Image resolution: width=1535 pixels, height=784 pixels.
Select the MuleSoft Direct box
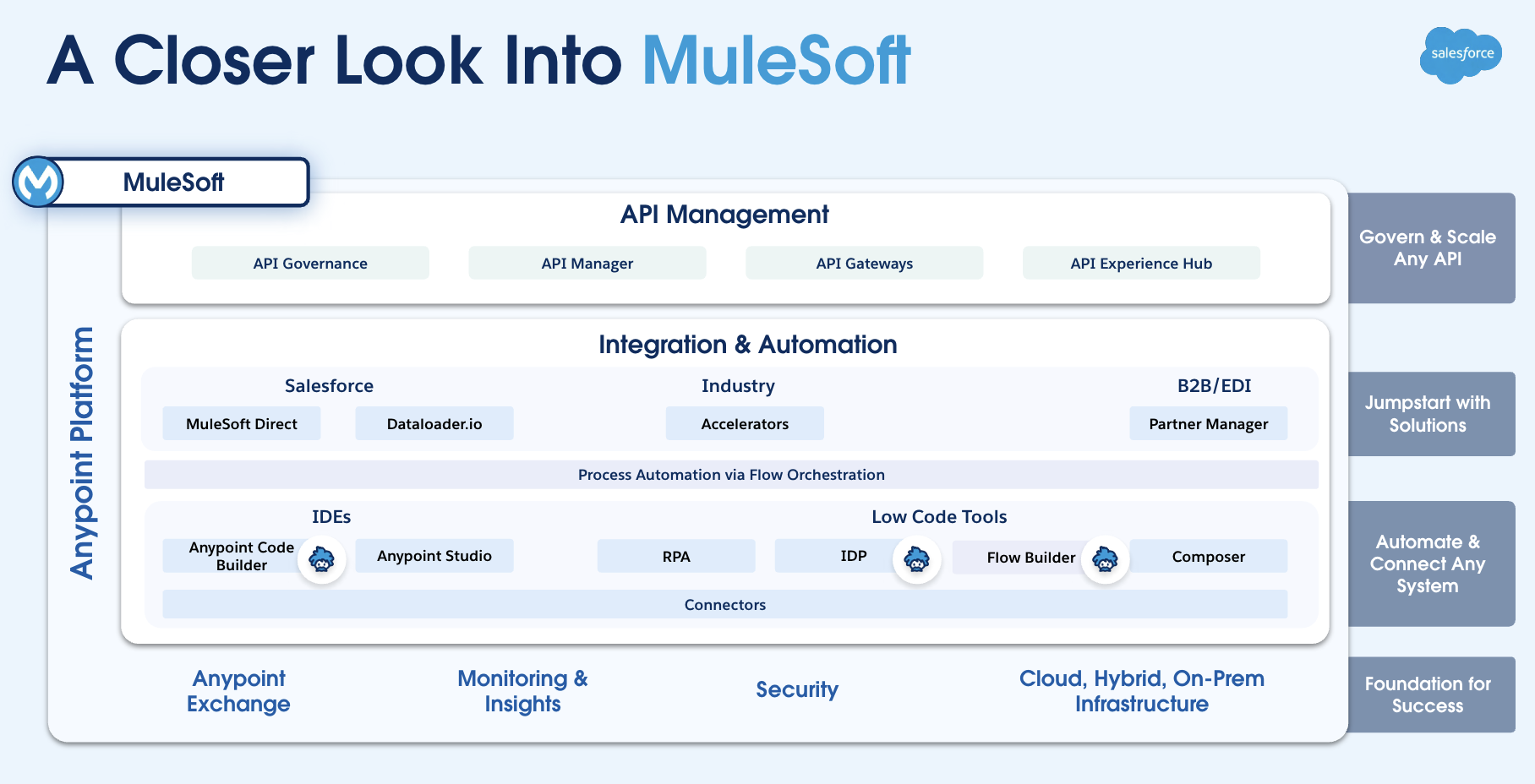pyautogui.click(x=242, y=423)
